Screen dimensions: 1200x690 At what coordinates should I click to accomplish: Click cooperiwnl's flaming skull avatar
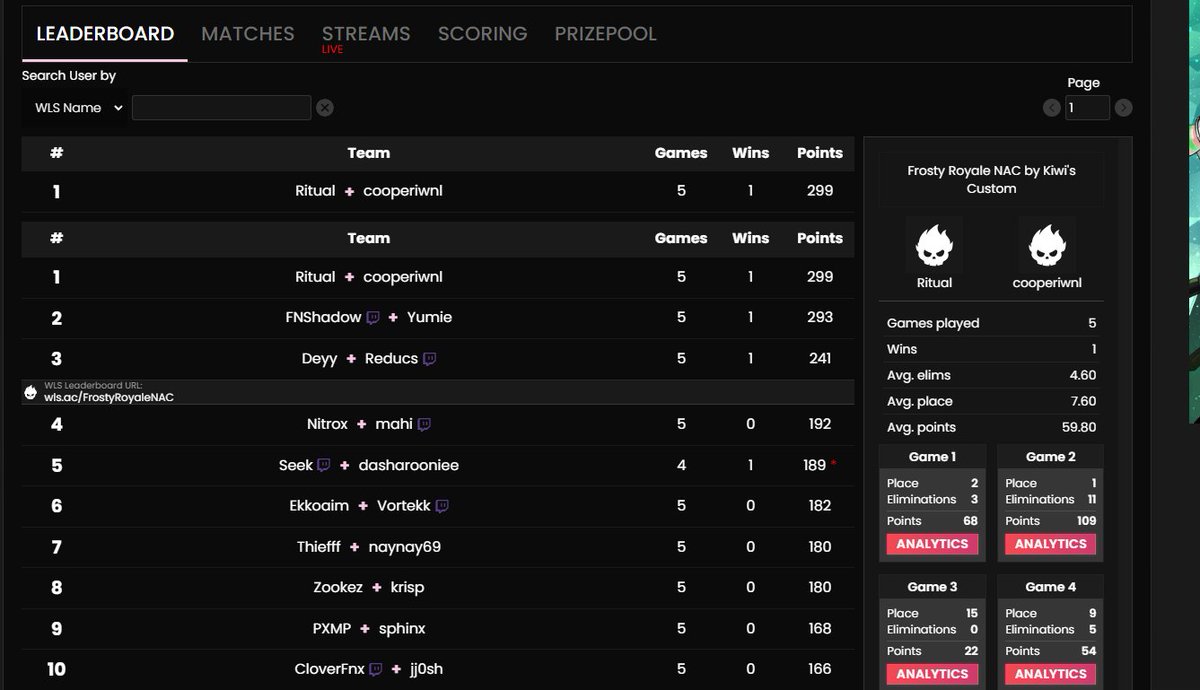pos(1046,243)
